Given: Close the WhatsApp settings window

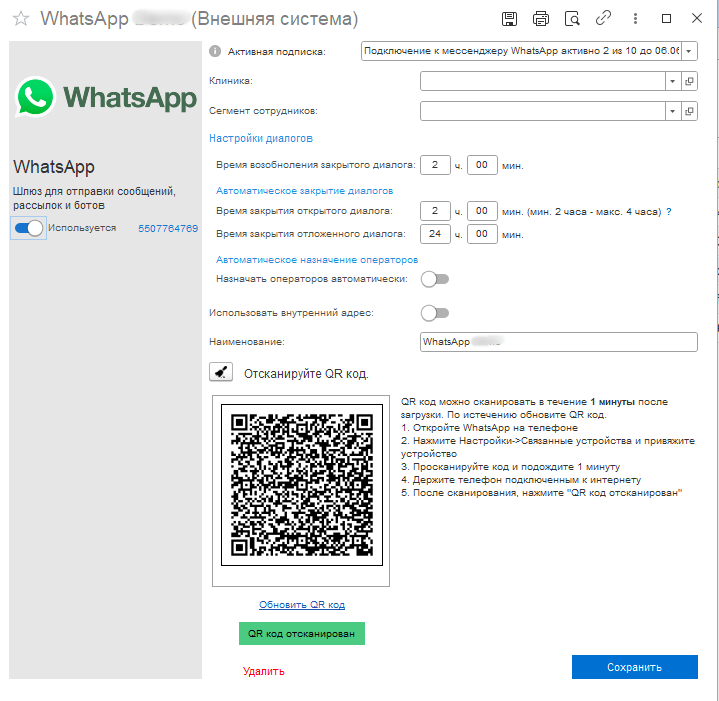Looking at the screenshot, I should tap(697, 18).
